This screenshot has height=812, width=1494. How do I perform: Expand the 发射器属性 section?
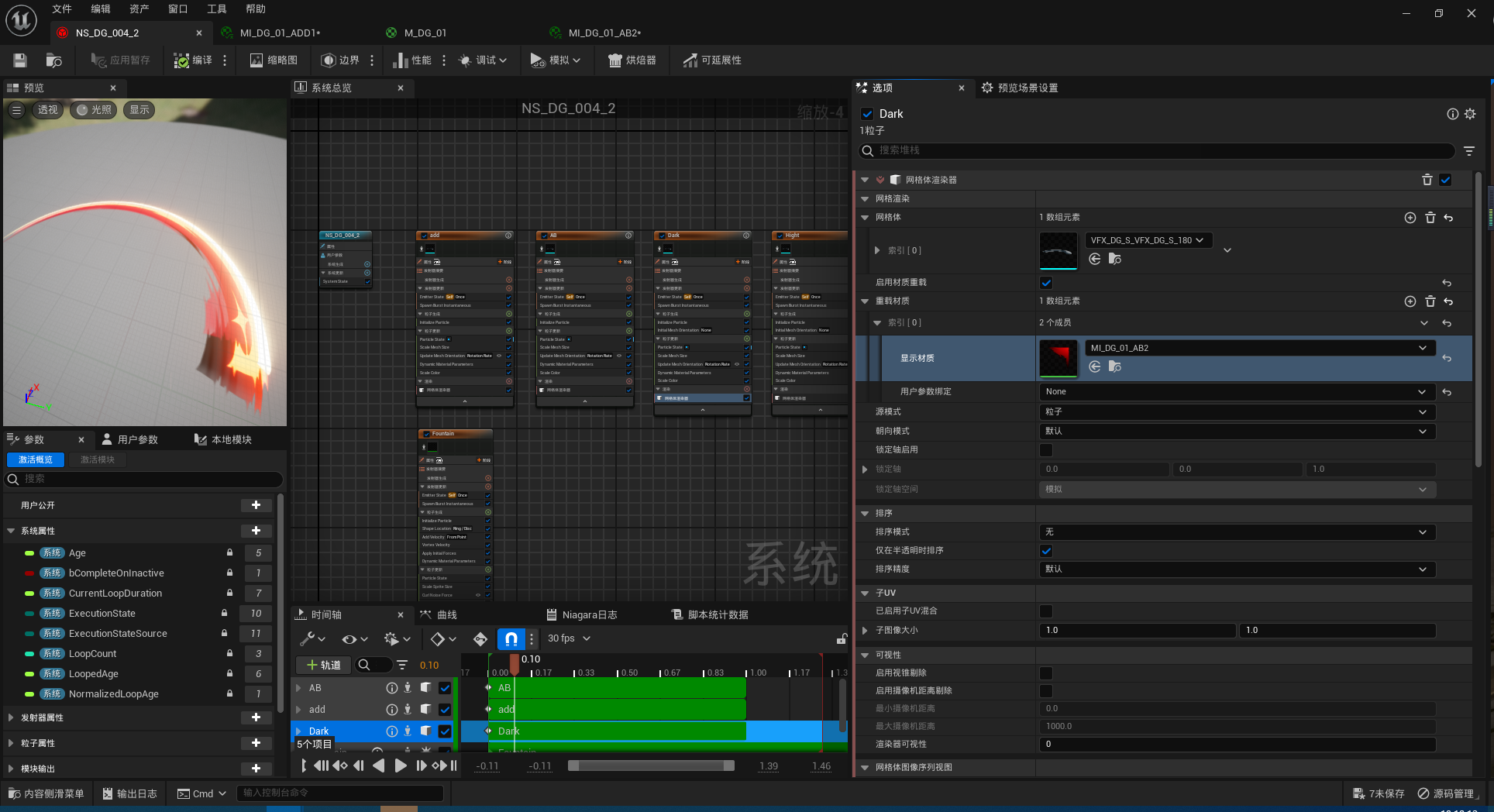click(11, 717)
